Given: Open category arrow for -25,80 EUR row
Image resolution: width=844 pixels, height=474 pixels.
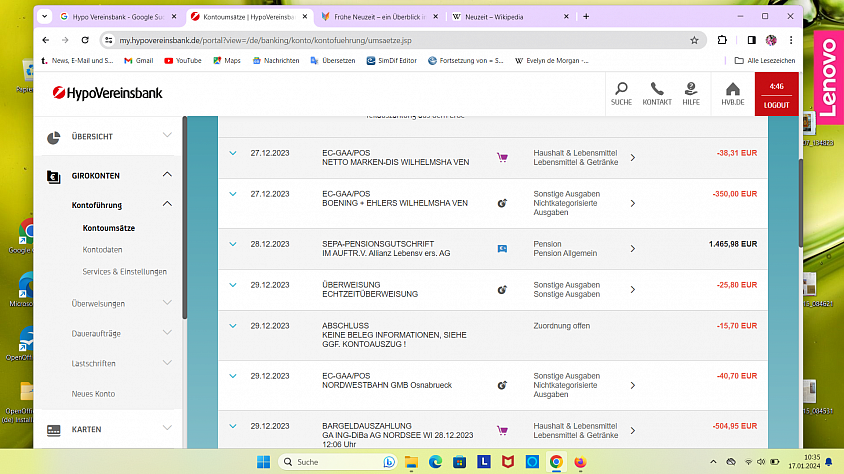Looking at the screenshot, I should click(x=633, y=289).
